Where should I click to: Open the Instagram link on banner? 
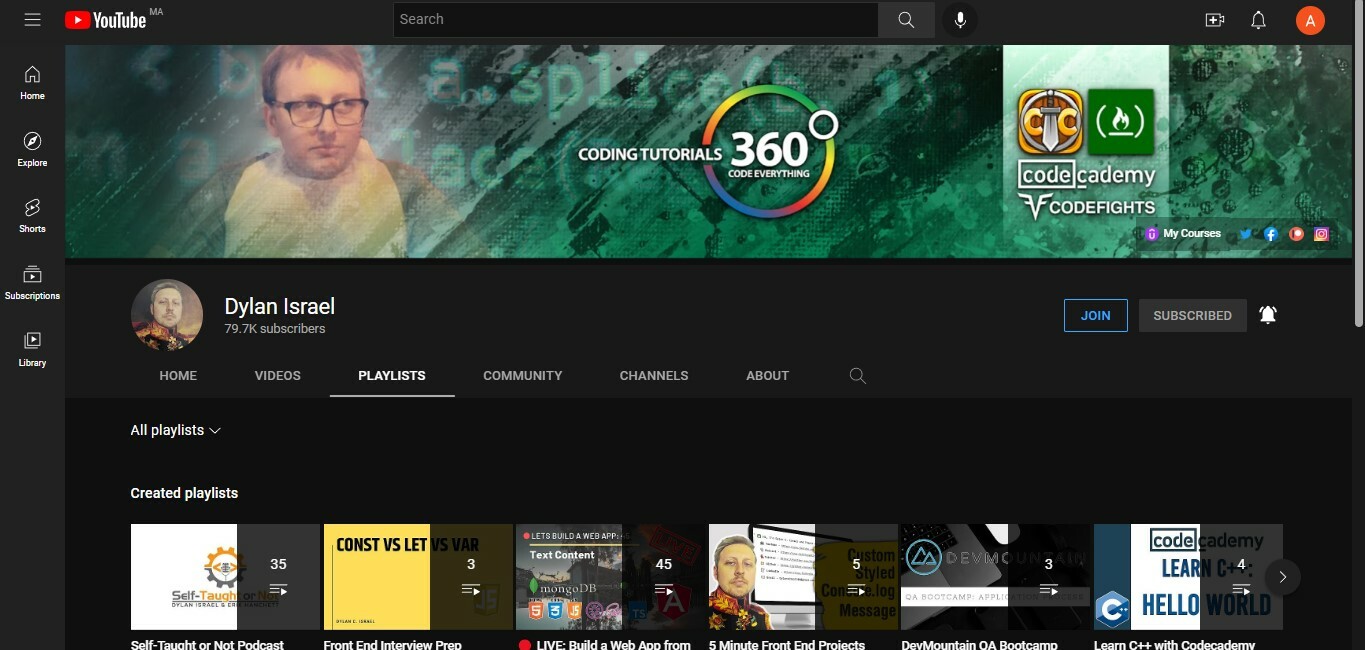[x=1321, y=234]
